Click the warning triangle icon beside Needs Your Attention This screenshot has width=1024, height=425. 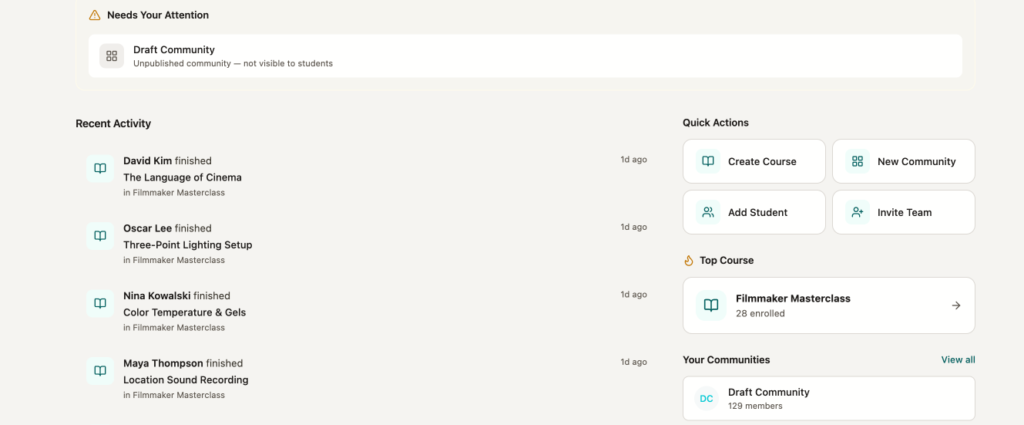coord(94,16)
